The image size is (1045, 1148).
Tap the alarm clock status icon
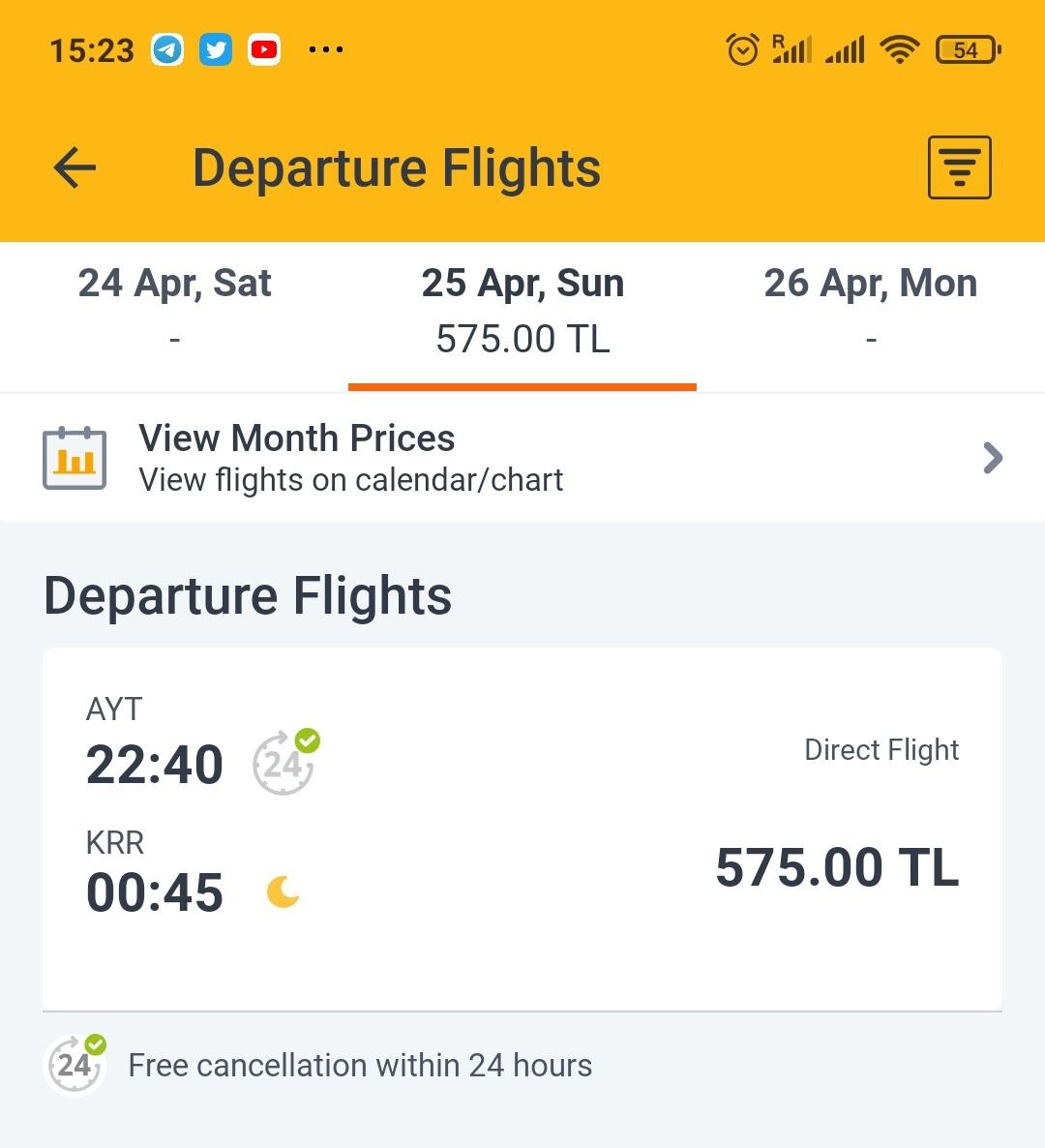[x=743, y=49]
